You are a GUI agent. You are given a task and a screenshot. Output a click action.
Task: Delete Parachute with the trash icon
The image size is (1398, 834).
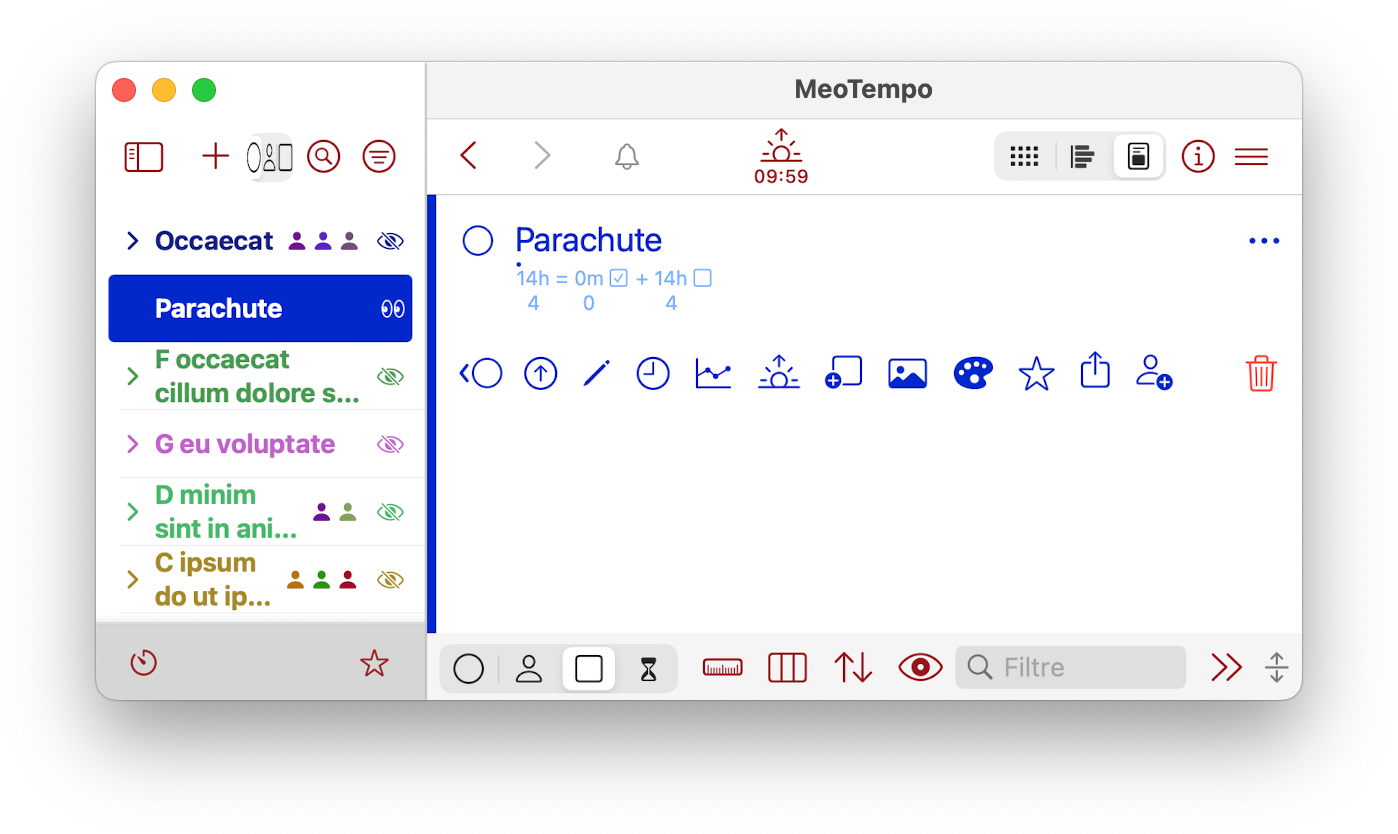point(1261,373)
